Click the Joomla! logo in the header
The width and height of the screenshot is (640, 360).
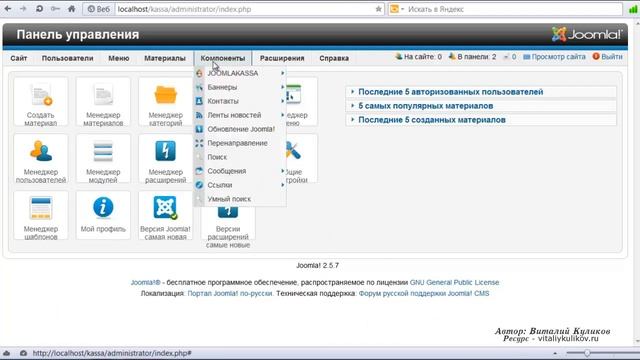coord(587,34)
